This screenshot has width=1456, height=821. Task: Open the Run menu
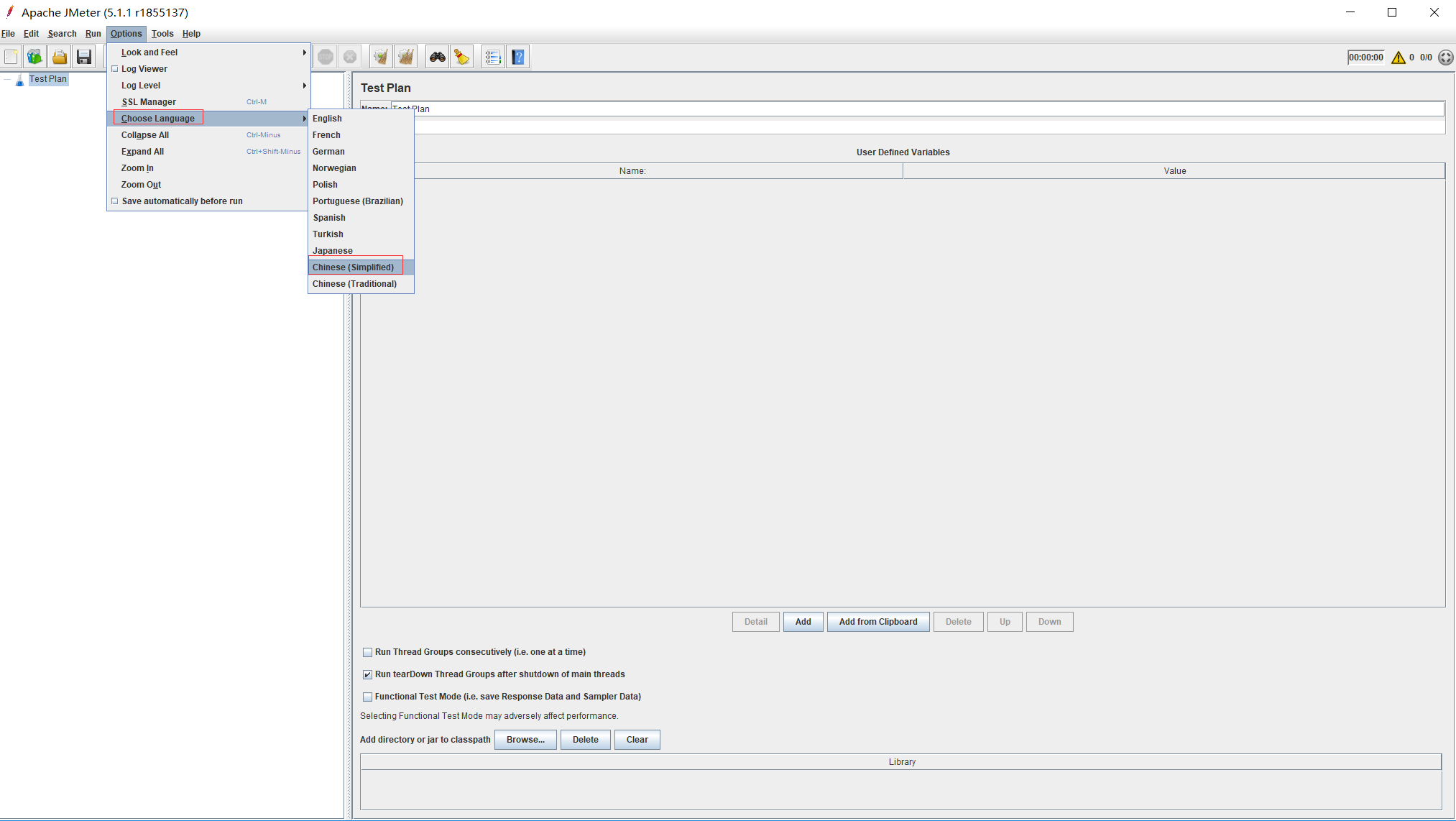point(93,34)
